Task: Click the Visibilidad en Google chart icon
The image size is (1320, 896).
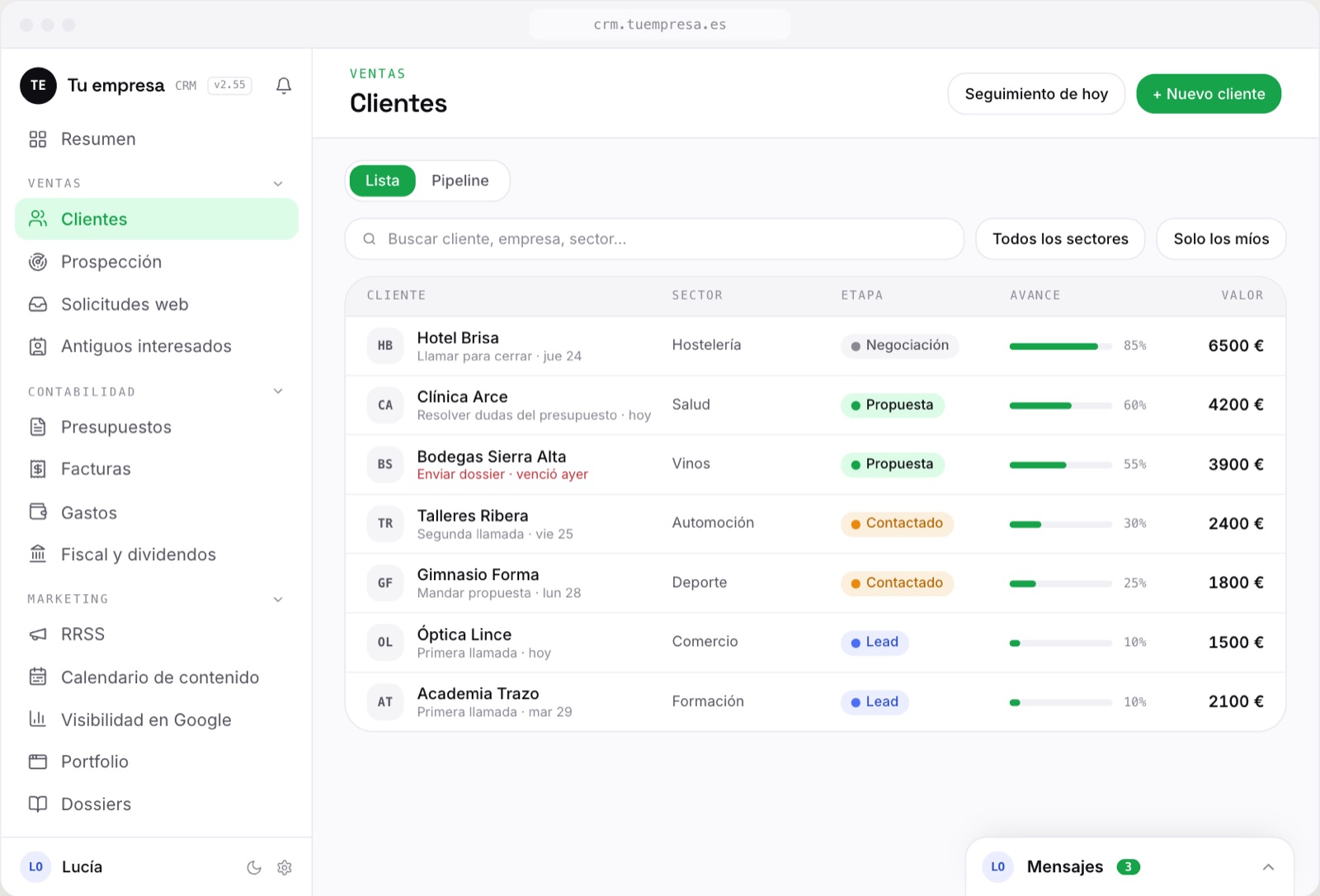Action: click(38, 719)
